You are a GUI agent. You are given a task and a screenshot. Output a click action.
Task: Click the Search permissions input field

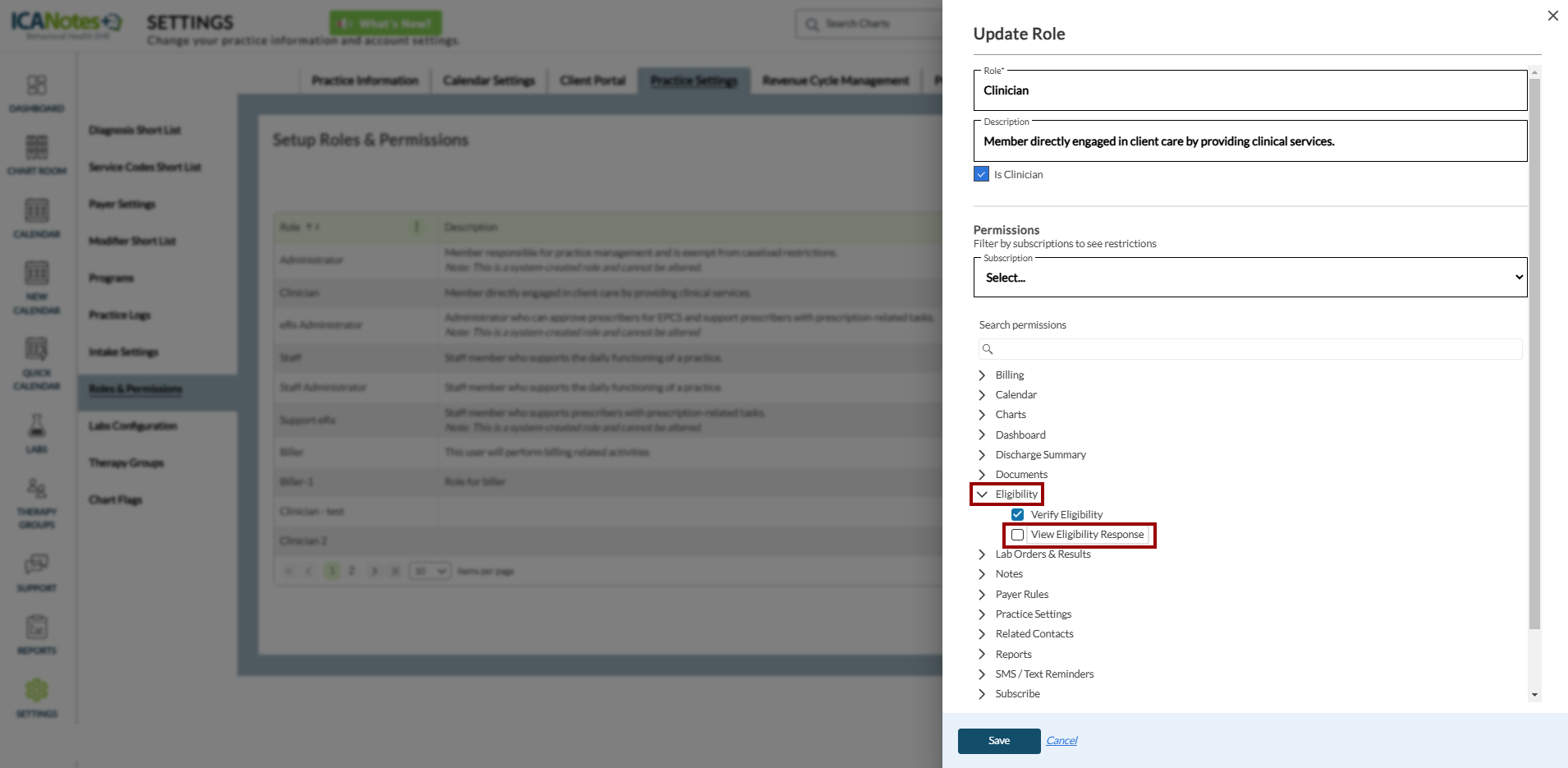pyautogui.click(x=1256, y=349)
